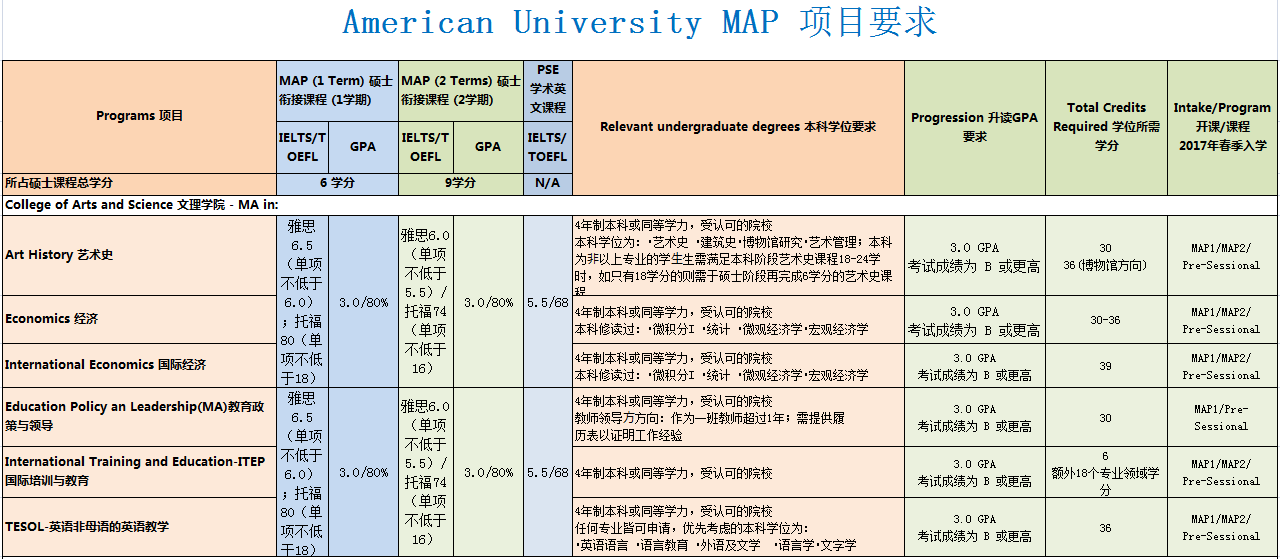Screen dimensions: 1280x559
Task: Select the Progression 升读GPA要求 header
Action: [x=974, y=127]
